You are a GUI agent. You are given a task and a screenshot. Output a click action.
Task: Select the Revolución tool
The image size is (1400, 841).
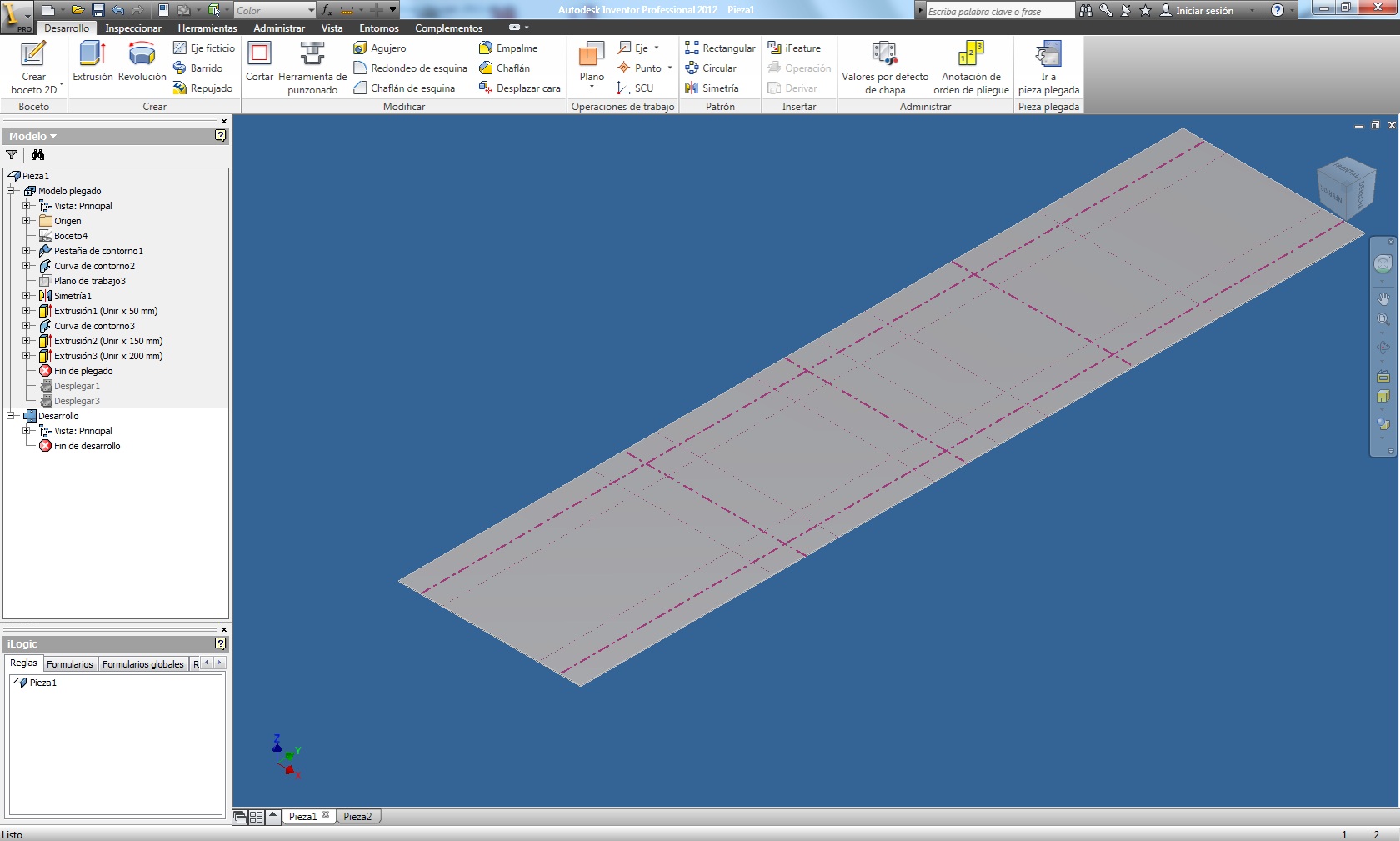142,61
